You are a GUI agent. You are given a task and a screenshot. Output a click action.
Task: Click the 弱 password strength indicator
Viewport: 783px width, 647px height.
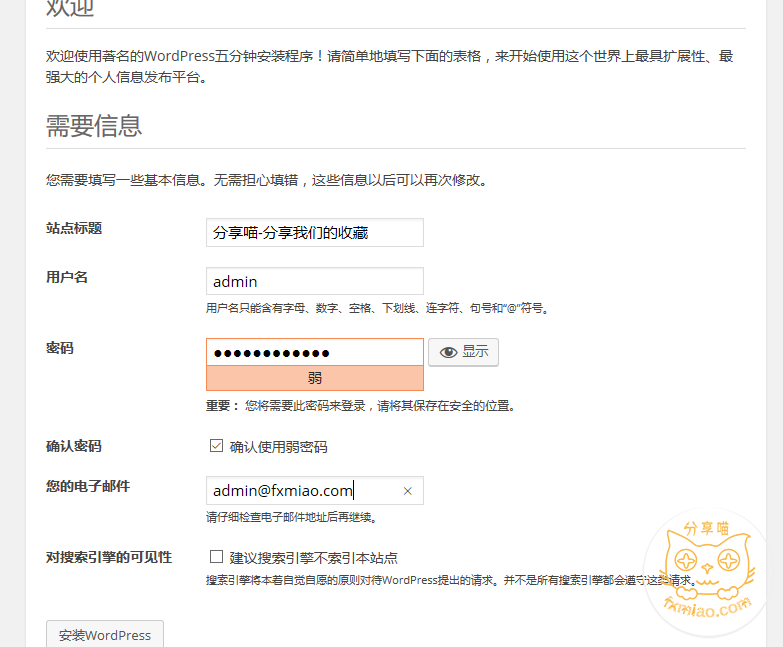tap(315, 378)
